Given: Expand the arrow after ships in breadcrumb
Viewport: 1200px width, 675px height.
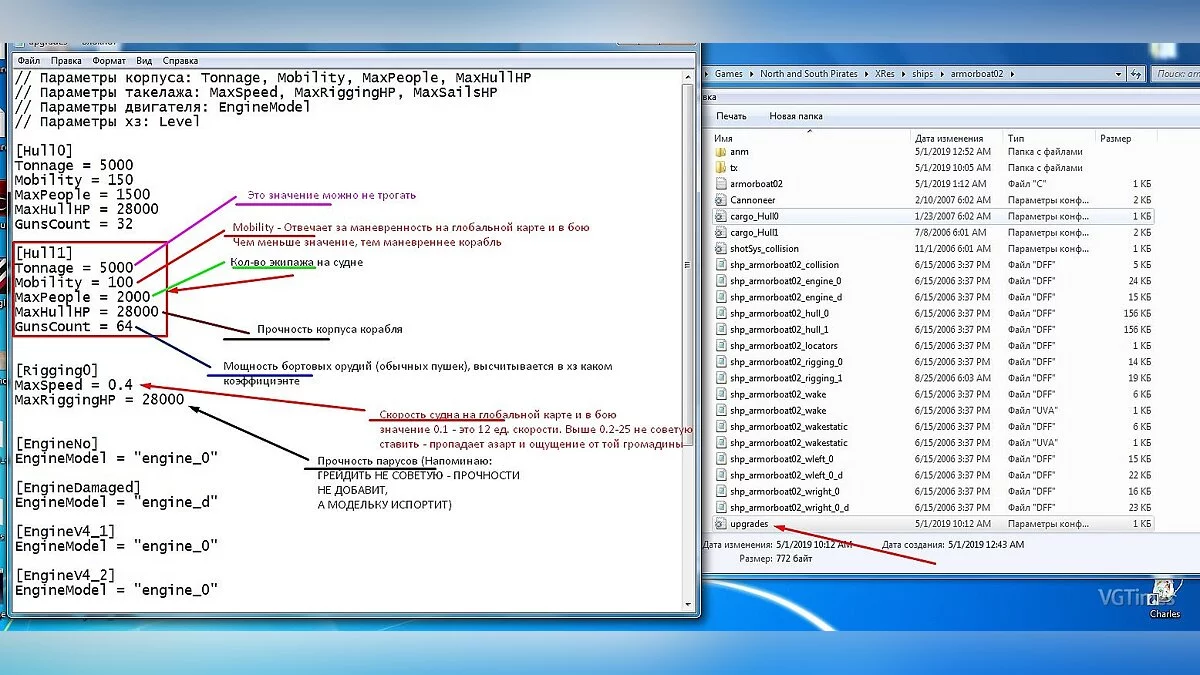Looking at the screenshot, I should click(x=941, y=73).
